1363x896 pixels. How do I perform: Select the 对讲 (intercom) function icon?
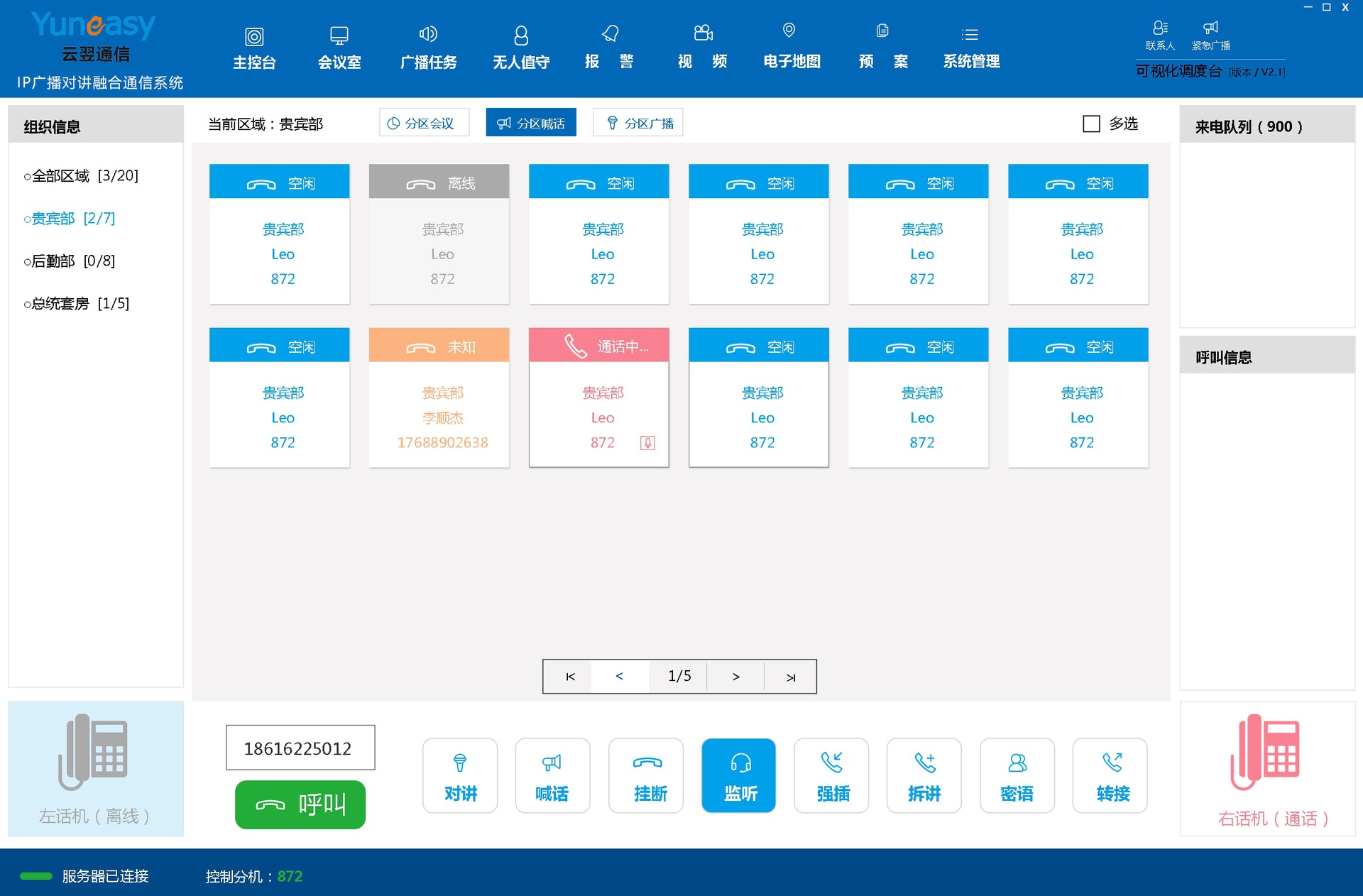pos(460,775)
